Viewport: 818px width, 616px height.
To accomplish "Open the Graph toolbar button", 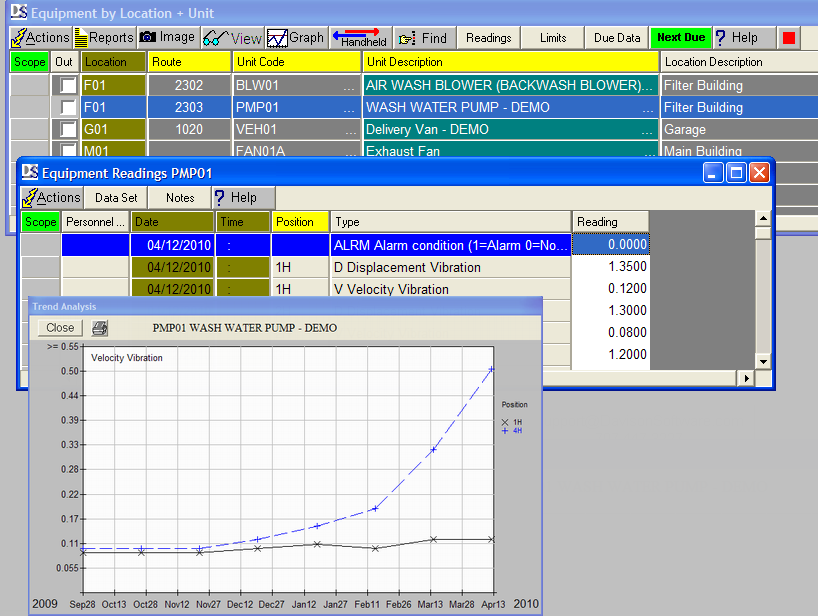I will 296,38.
